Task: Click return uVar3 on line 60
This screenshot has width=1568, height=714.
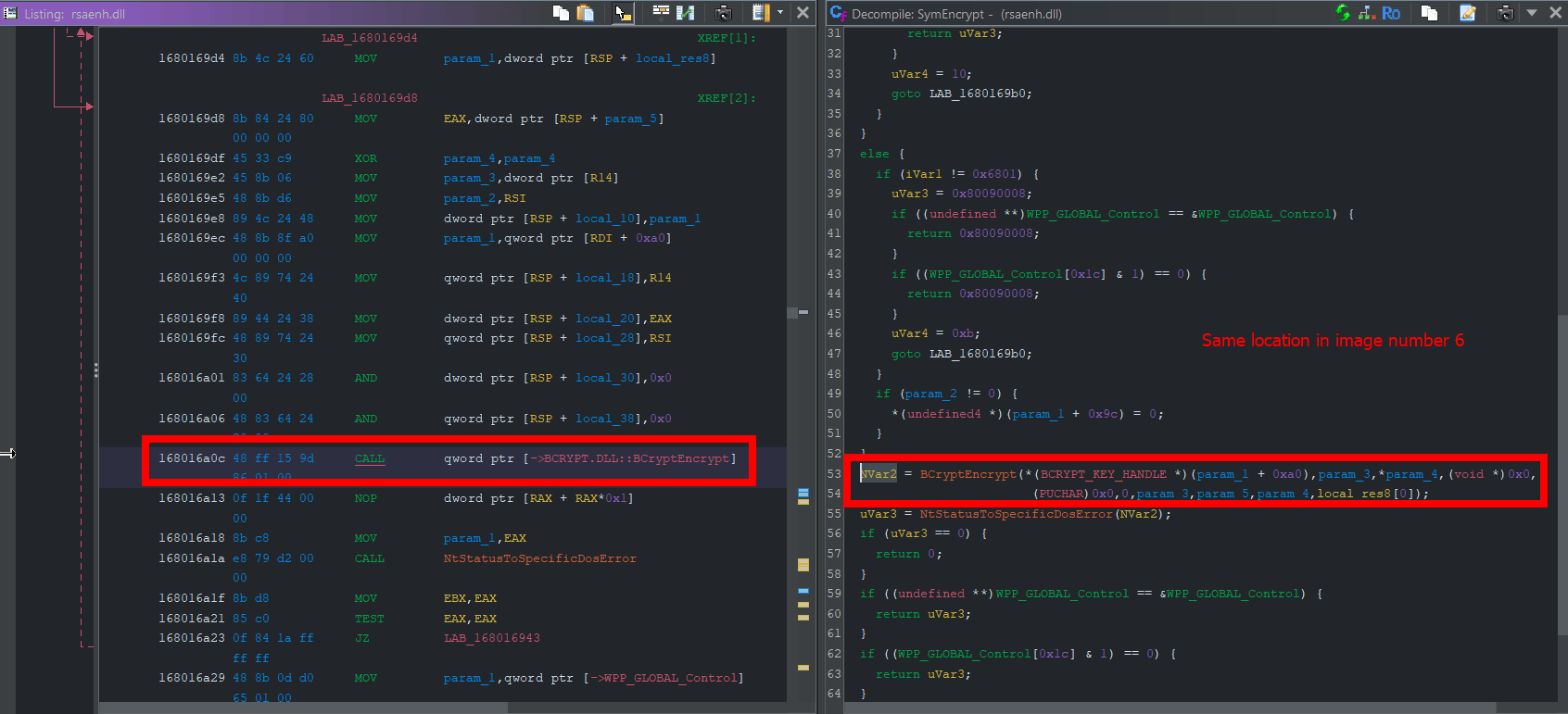Action: (x=922, y=614)
